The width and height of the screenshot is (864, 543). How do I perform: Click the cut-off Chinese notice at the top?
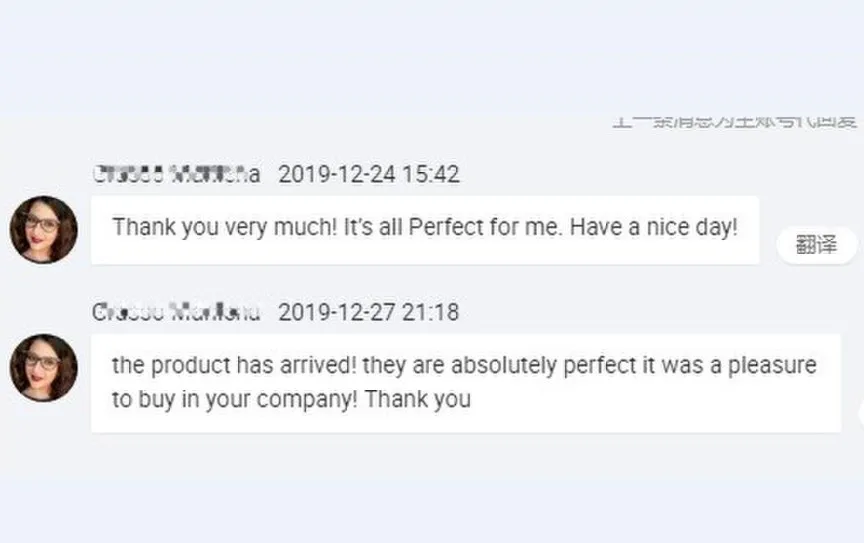click(x=735, y=122)
